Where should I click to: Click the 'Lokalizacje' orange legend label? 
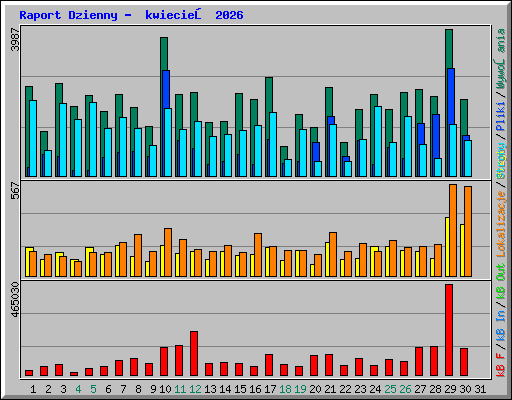click(x=501, y=224)
